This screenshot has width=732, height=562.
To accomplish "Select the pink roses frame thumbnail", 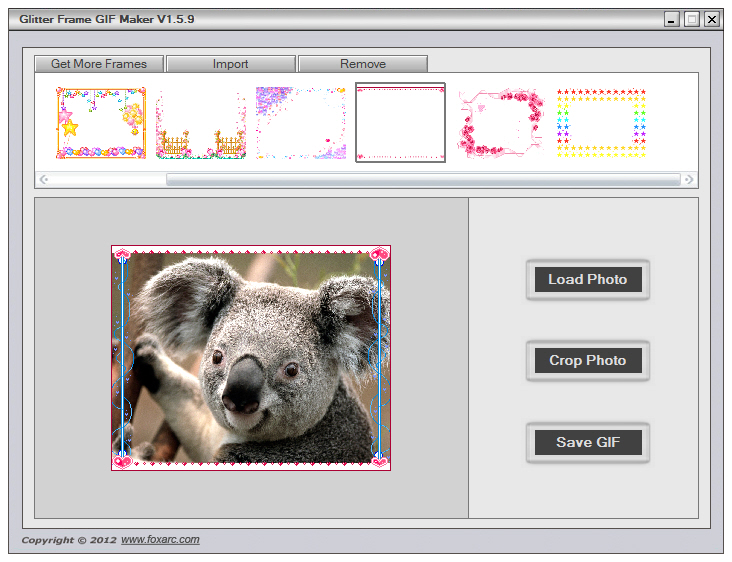I will click(501, 123).
